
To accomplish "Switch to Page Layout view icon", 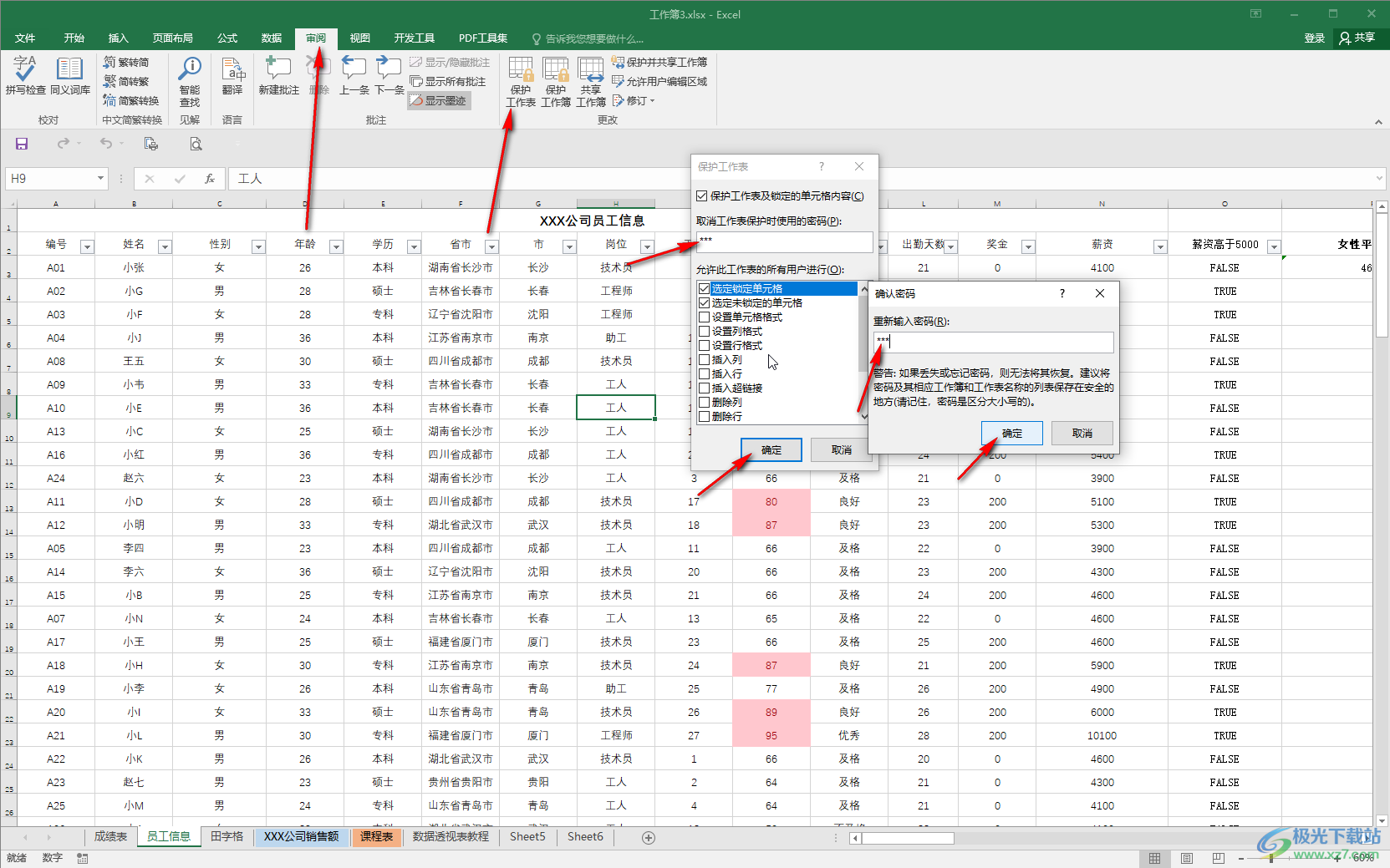I will coord(1187,858).
